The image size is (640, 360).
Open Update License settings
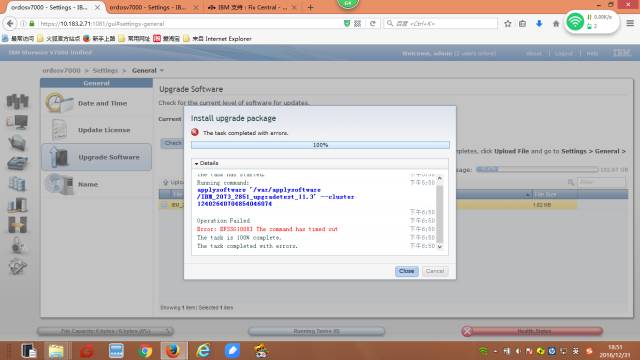97,130
